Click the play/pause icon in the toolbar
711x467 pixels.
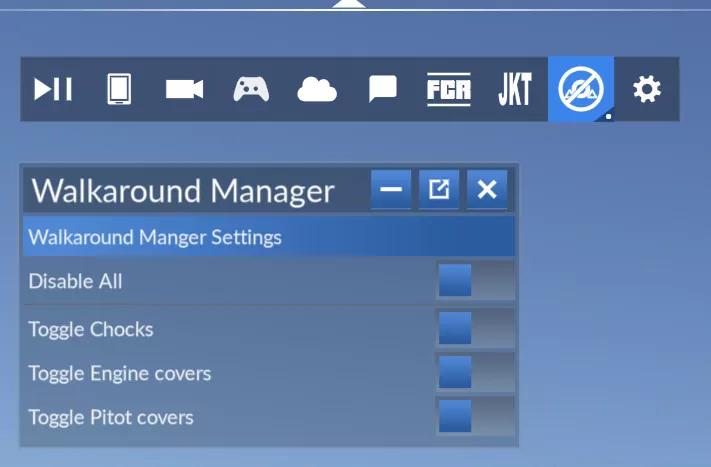tap(53, 89)
